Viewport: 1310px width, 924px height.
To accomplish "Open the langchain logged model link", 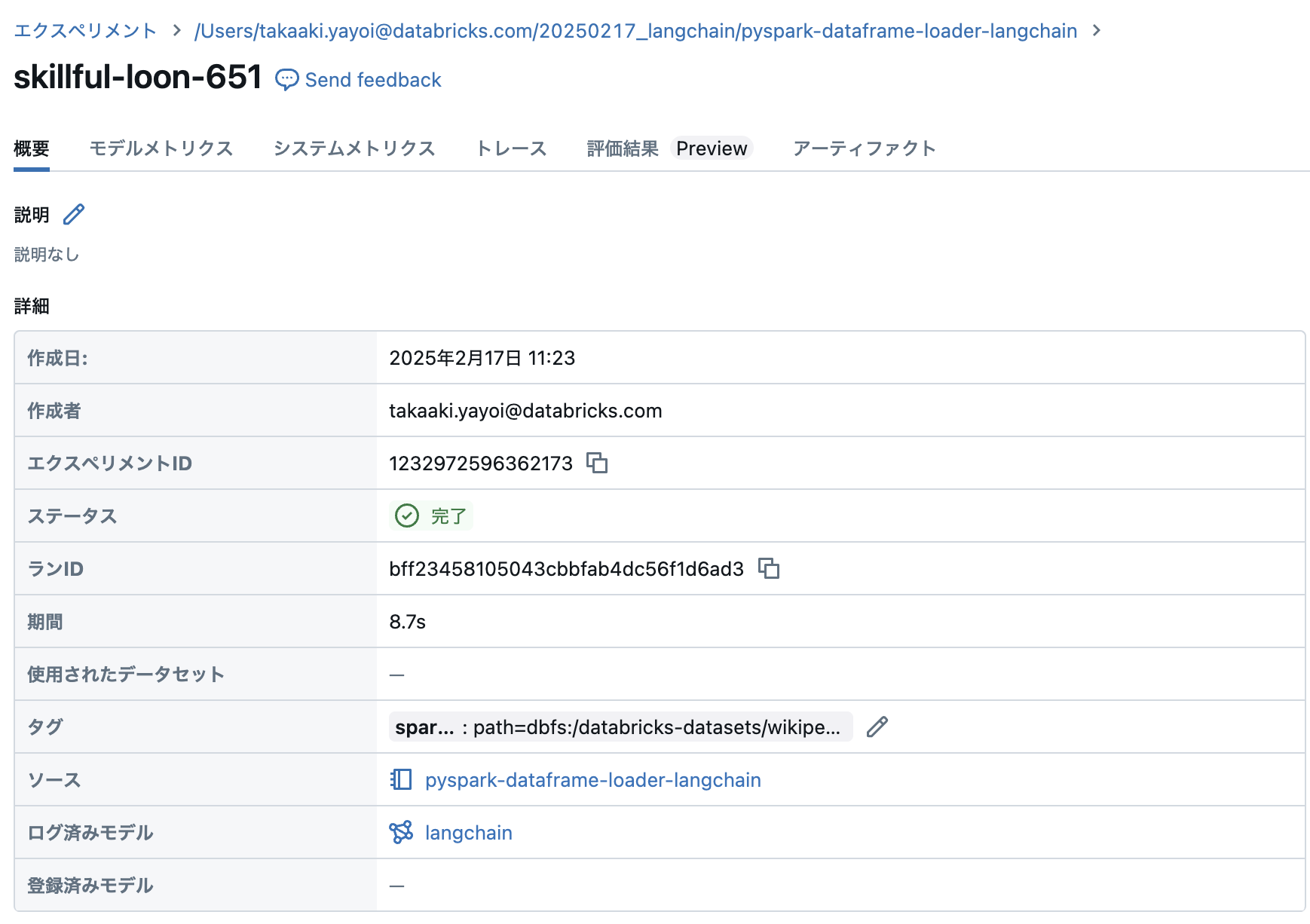I will pyautogui.click(x=468, y=832).
